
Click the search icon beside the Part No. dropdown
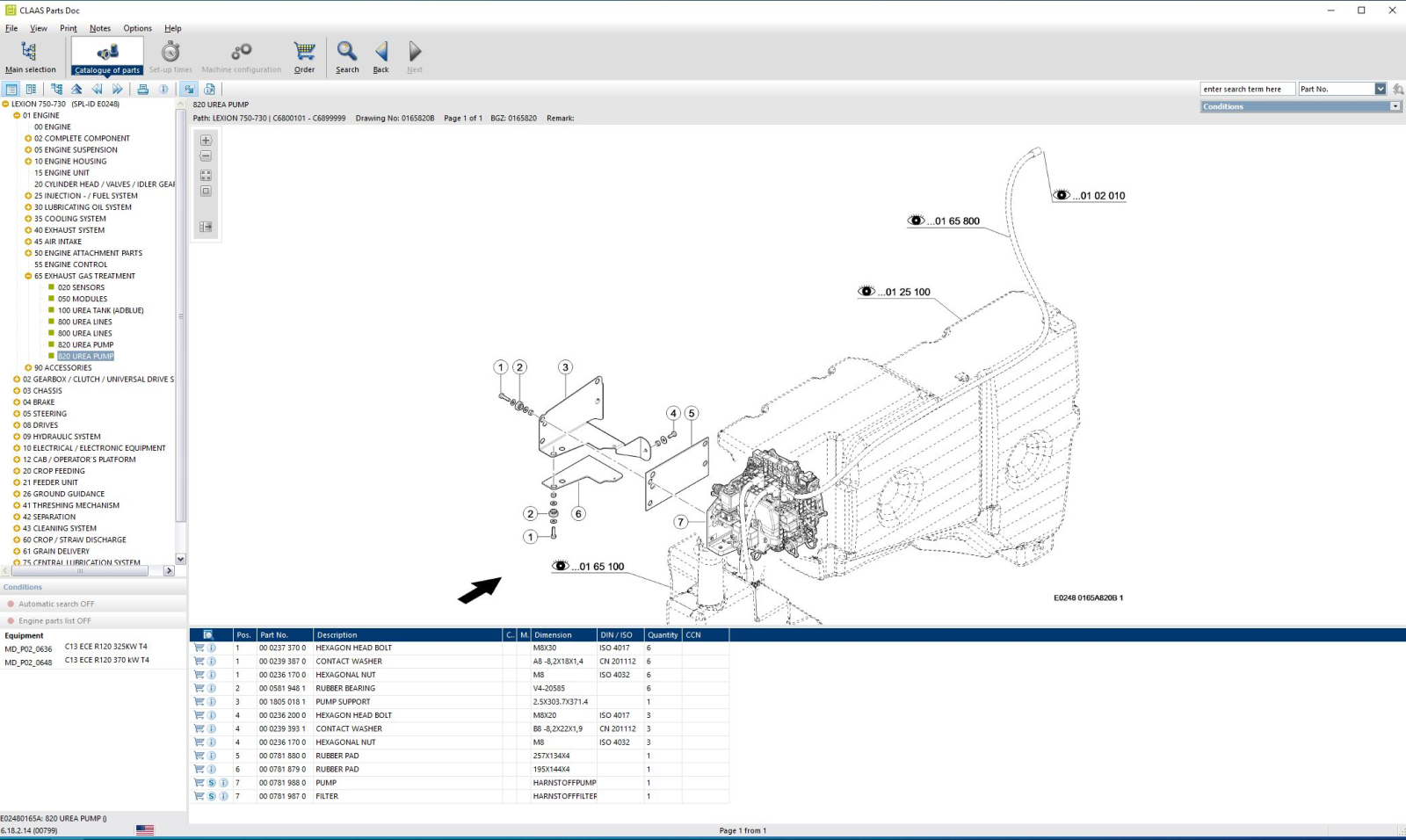(1398, 90)
